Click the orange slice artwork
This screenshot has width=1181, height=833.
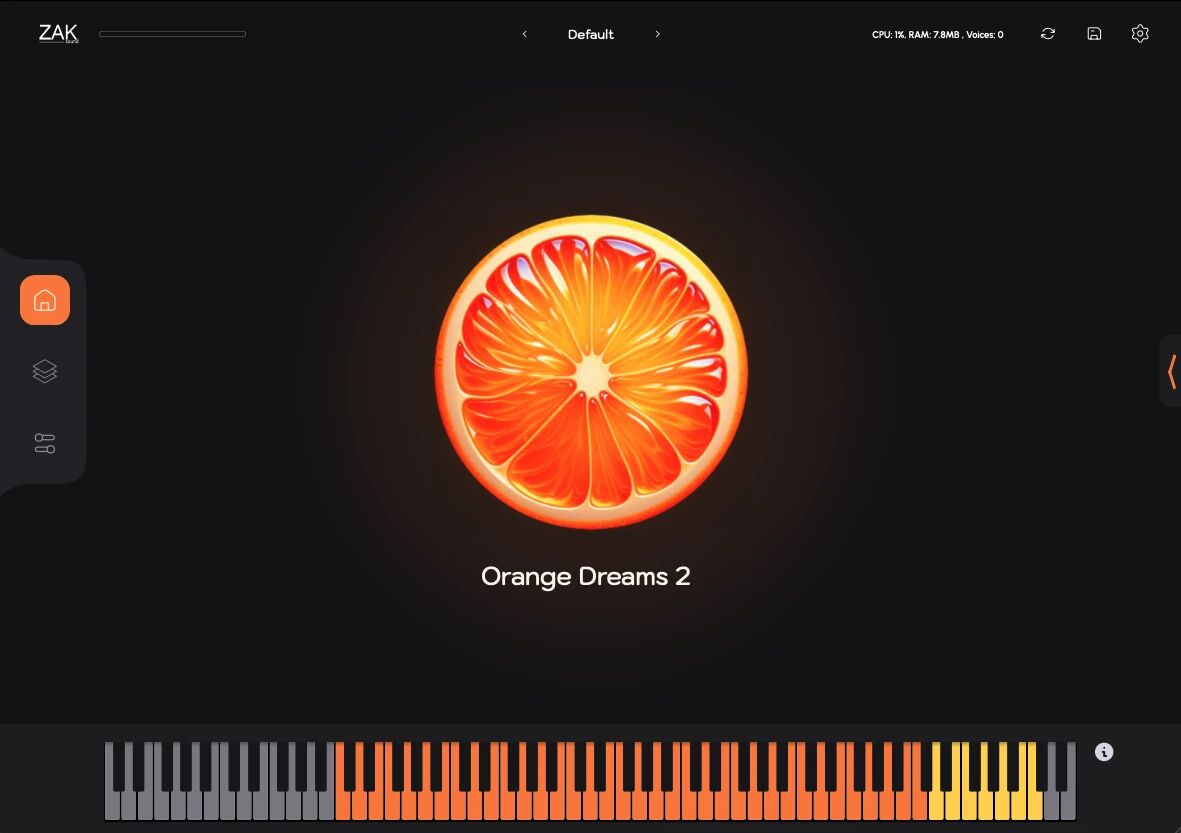click(589, 371)
